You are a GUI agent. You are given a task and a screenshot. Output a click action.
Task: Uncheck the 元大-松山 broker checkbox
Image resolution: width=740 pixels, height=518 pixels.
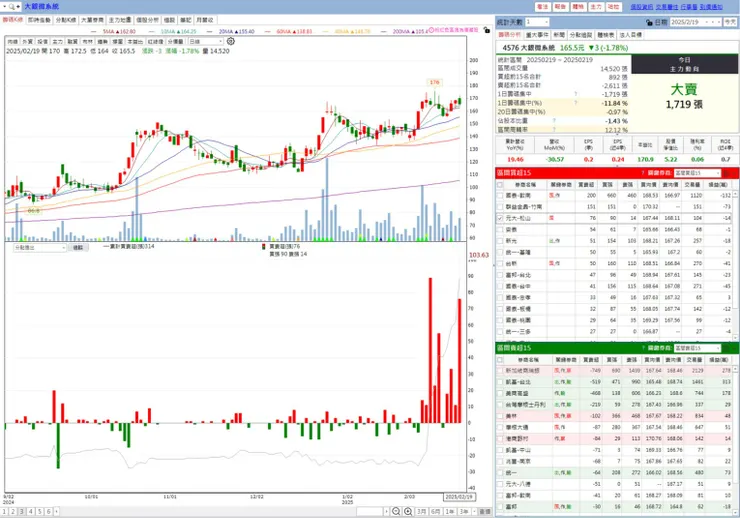coord(500,218)
